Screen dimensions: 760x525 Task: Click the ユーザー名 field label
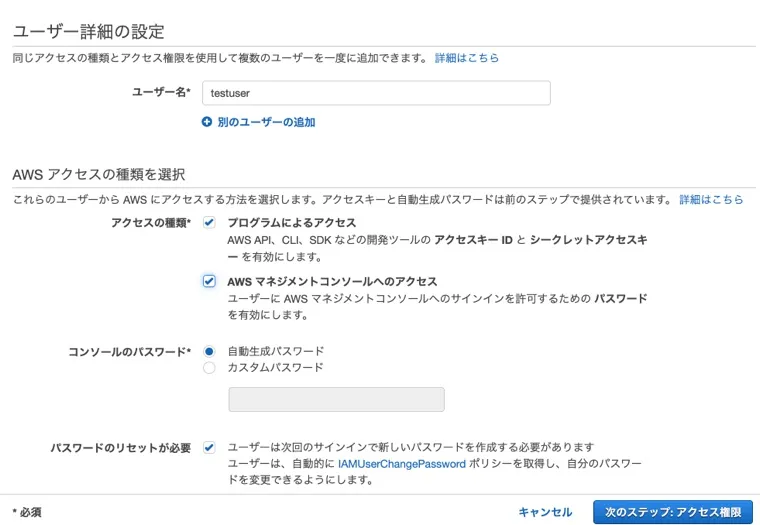click(x=161, y=92)
